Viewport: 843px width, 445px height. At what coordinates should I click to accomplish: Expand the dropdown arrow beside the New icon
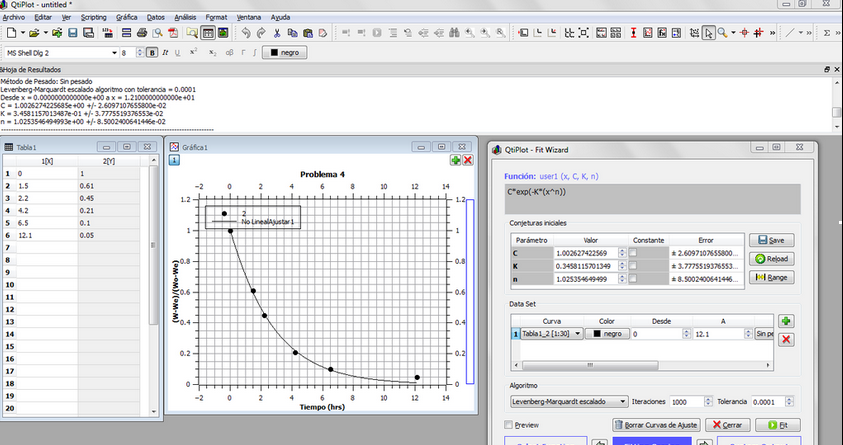click(x=23, y=33)
